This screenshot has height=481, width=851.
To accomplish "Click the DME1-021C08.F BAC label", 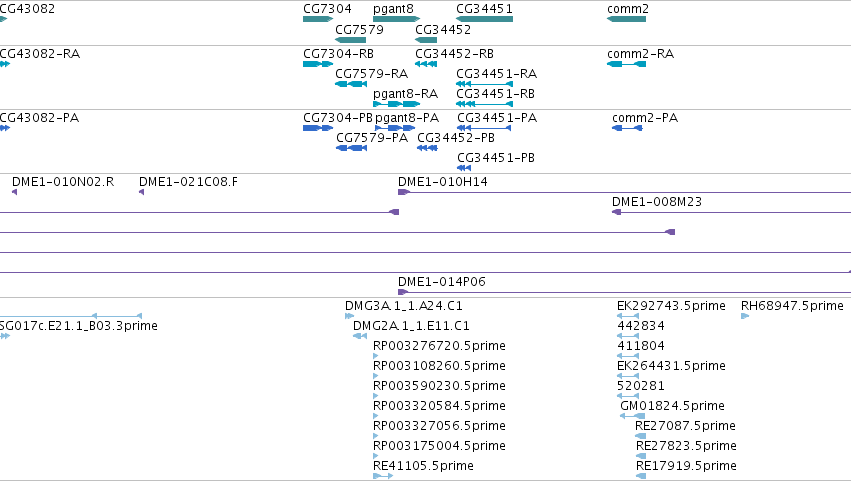I will (x=188, y=182).
